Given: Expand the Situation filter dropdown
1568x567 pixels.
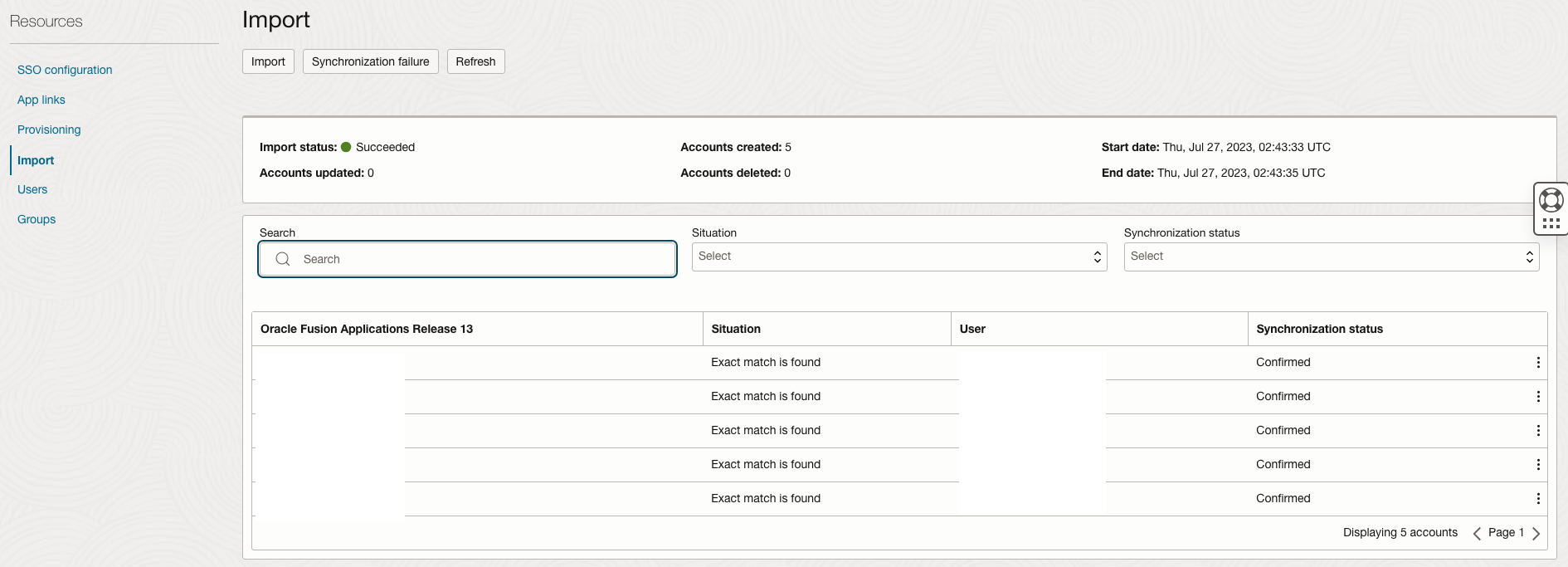Looking at the screenshot, I should coord(899,257).
